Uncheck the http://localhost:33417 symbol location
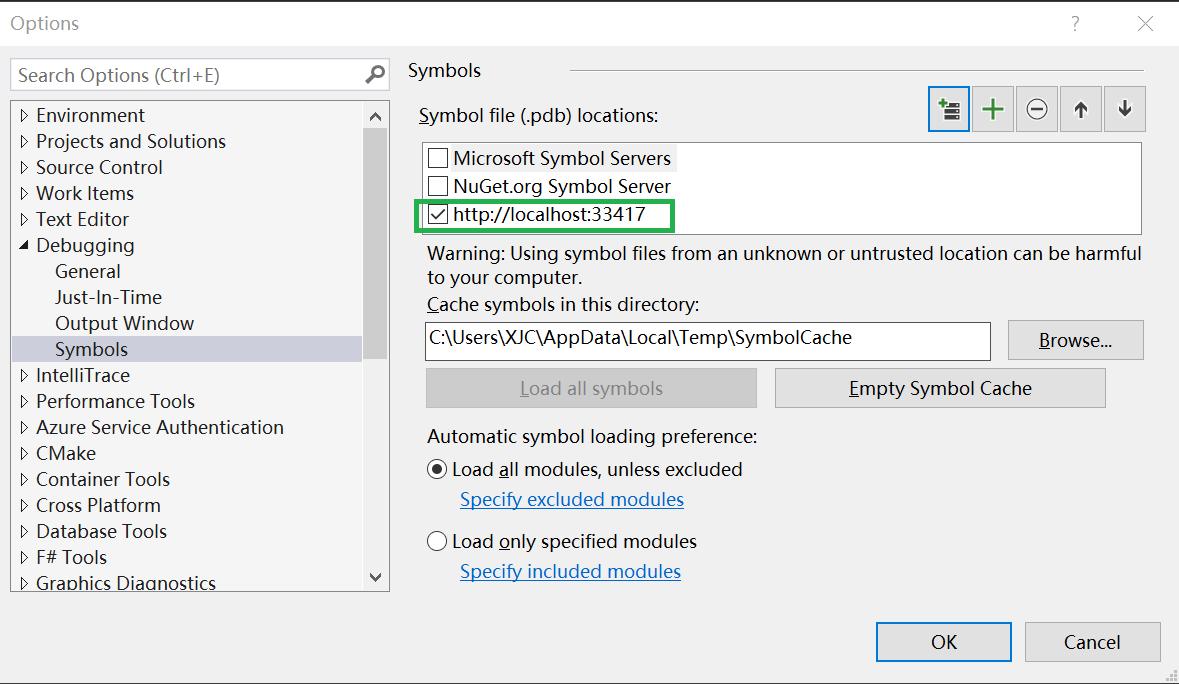The height and width of the screenshot is (684, 1179). click(438, 214)
